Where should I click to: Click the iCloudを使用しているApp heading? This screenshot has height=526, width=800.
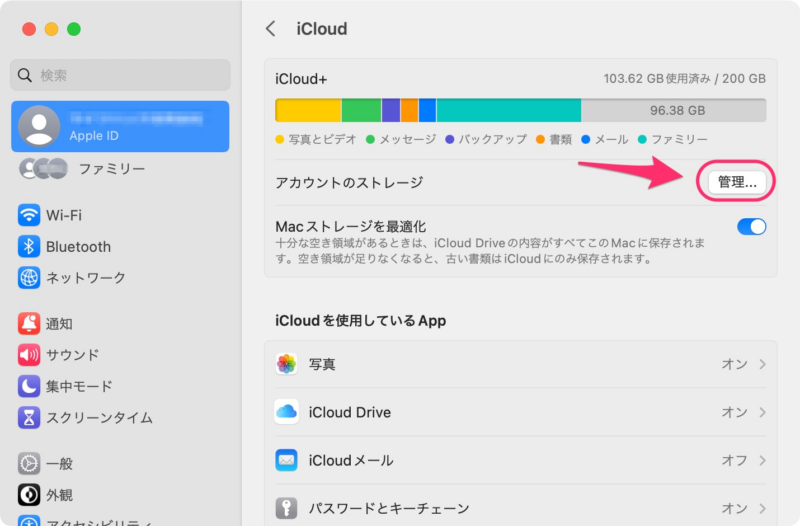360,320
